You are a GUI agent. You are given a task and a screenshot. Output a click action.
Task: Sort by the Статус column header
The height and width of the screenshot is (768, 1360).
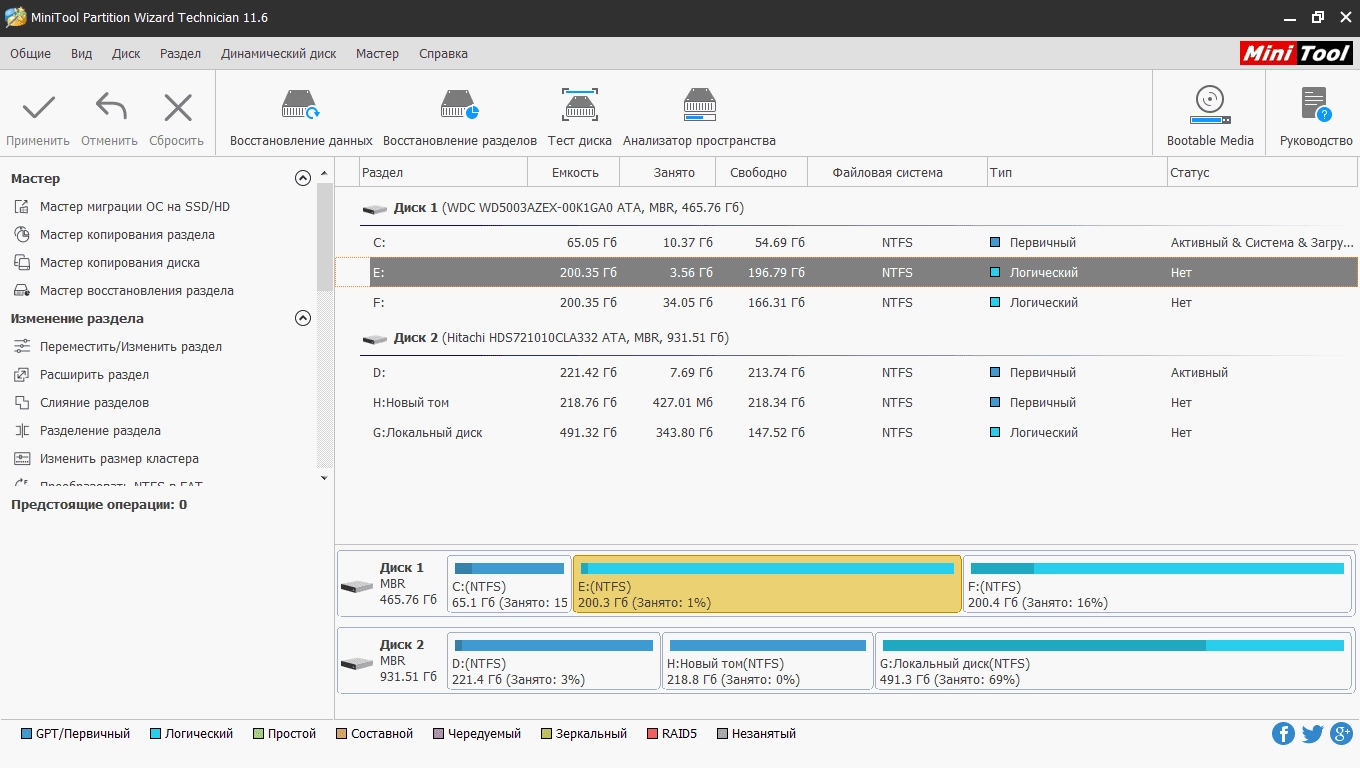(1262, 173)
